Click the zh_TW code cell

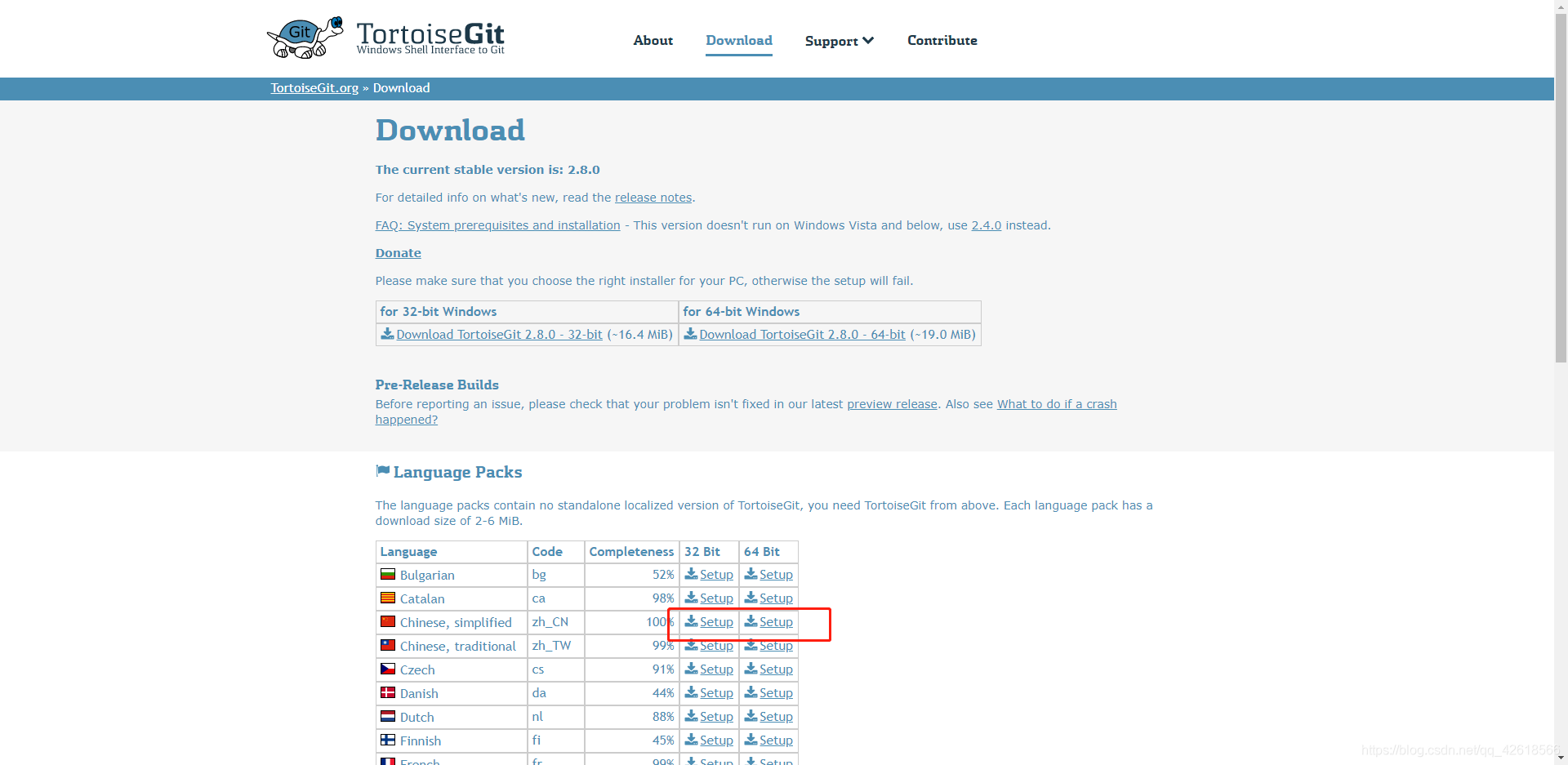[x=556, y=646]
